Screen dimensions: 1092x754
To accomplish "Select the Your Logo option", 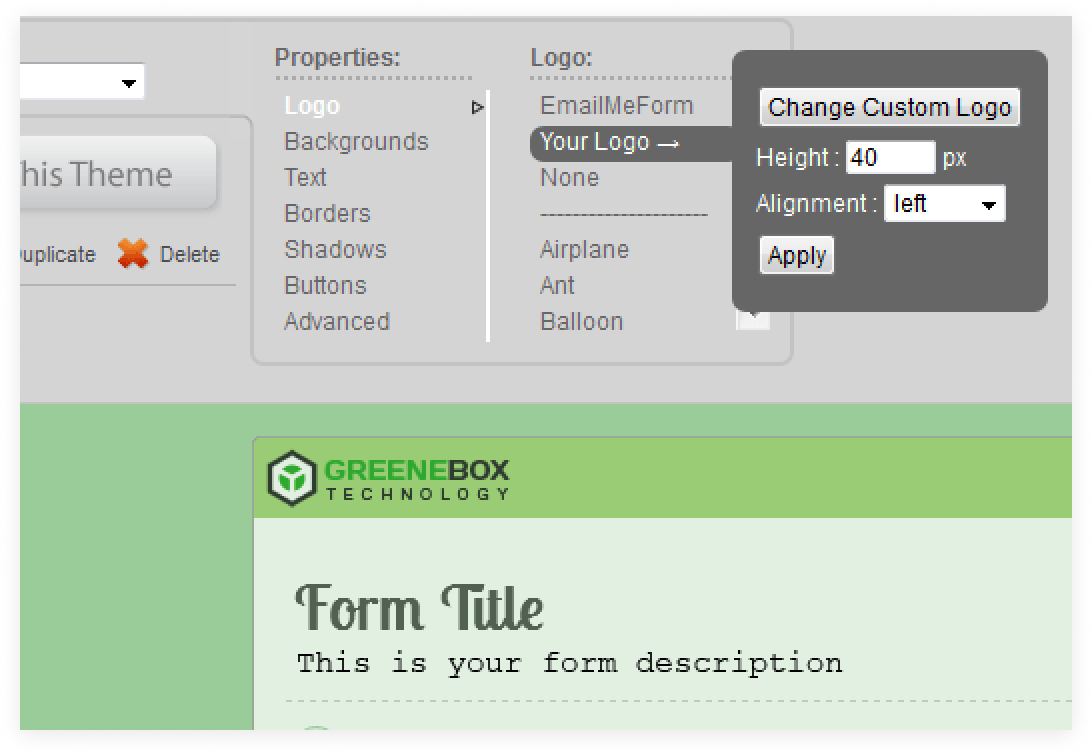I will click(631, 143).
